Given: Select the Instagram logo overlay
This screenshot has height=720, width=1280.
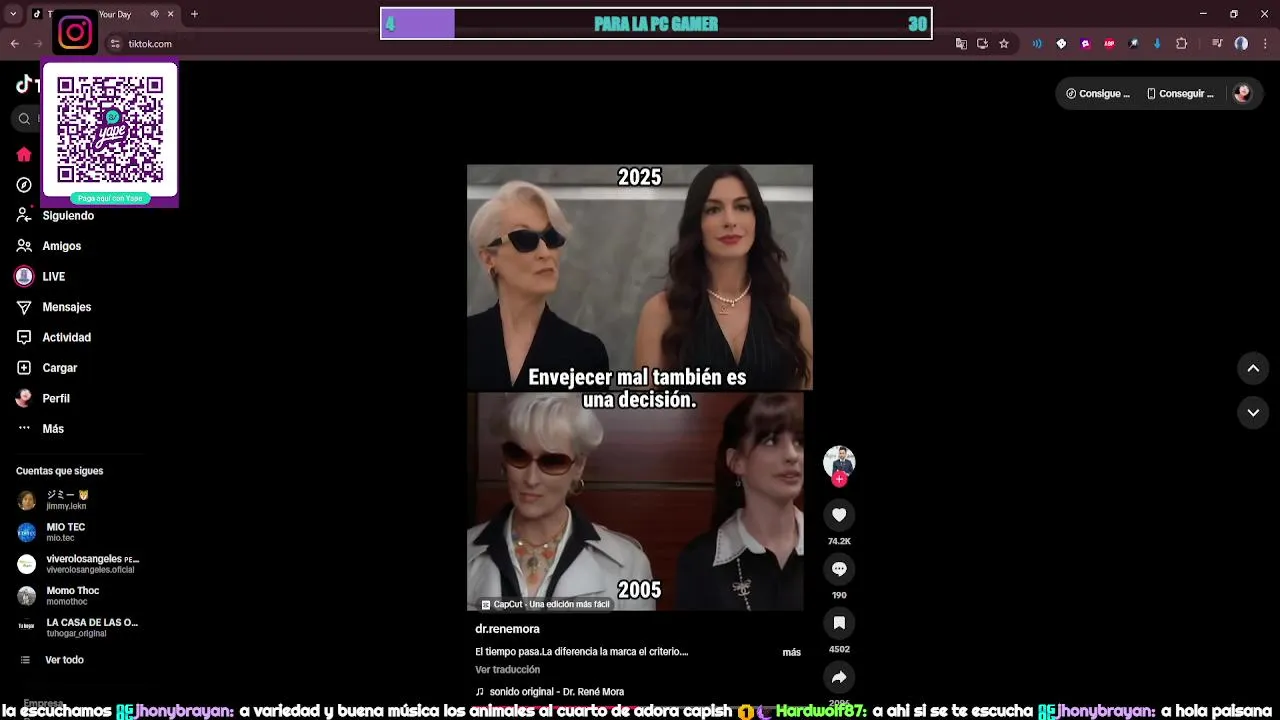Looking at the screenshot, I should pos(75,33).
